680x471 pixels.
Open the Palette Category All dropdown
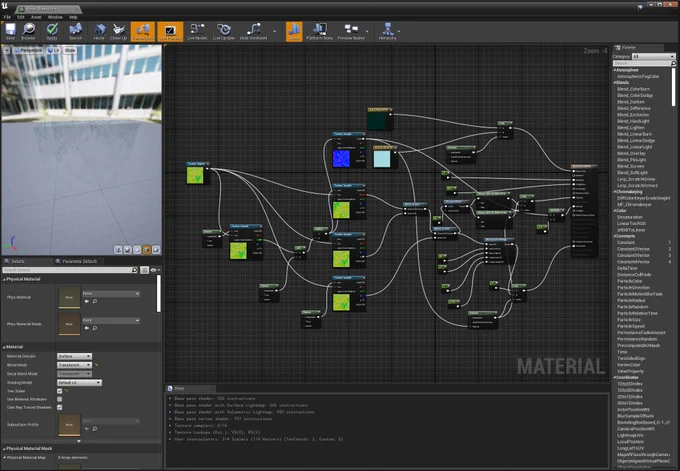click(x=653, y=56)
